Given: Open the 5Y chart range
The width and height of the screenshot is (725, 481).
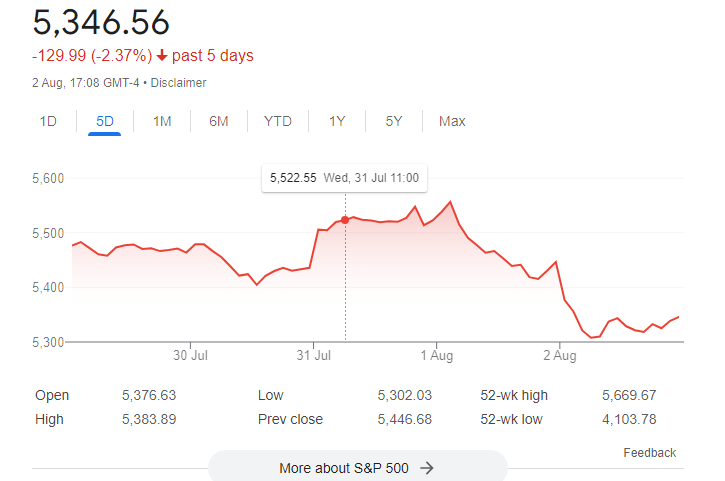Looking at the screenshot, I should click(394, 121).
